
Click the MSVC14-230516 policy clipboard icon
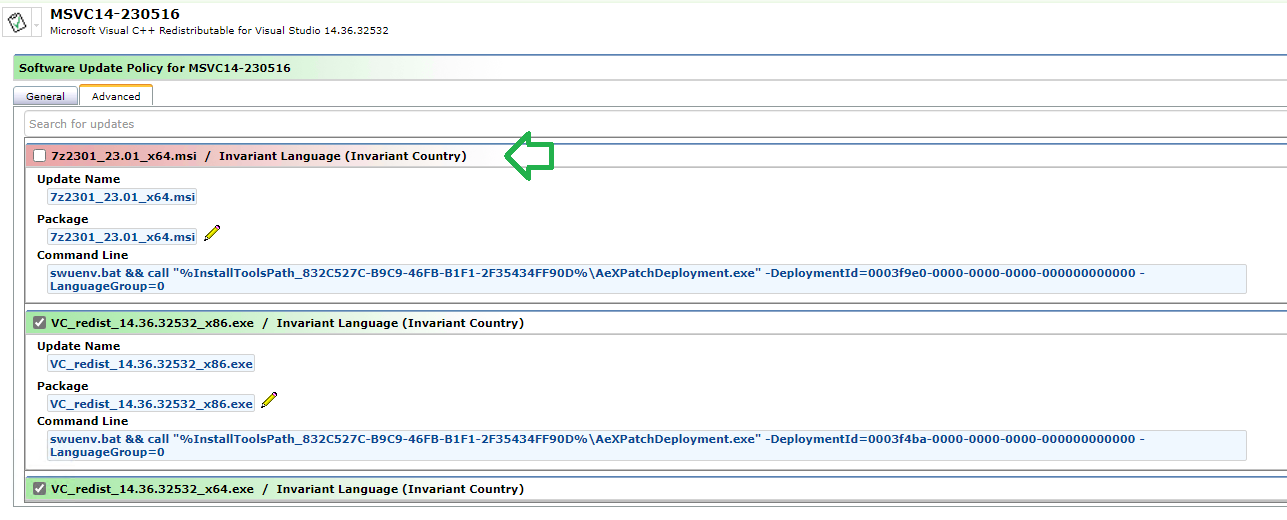[x=18, y=22]
